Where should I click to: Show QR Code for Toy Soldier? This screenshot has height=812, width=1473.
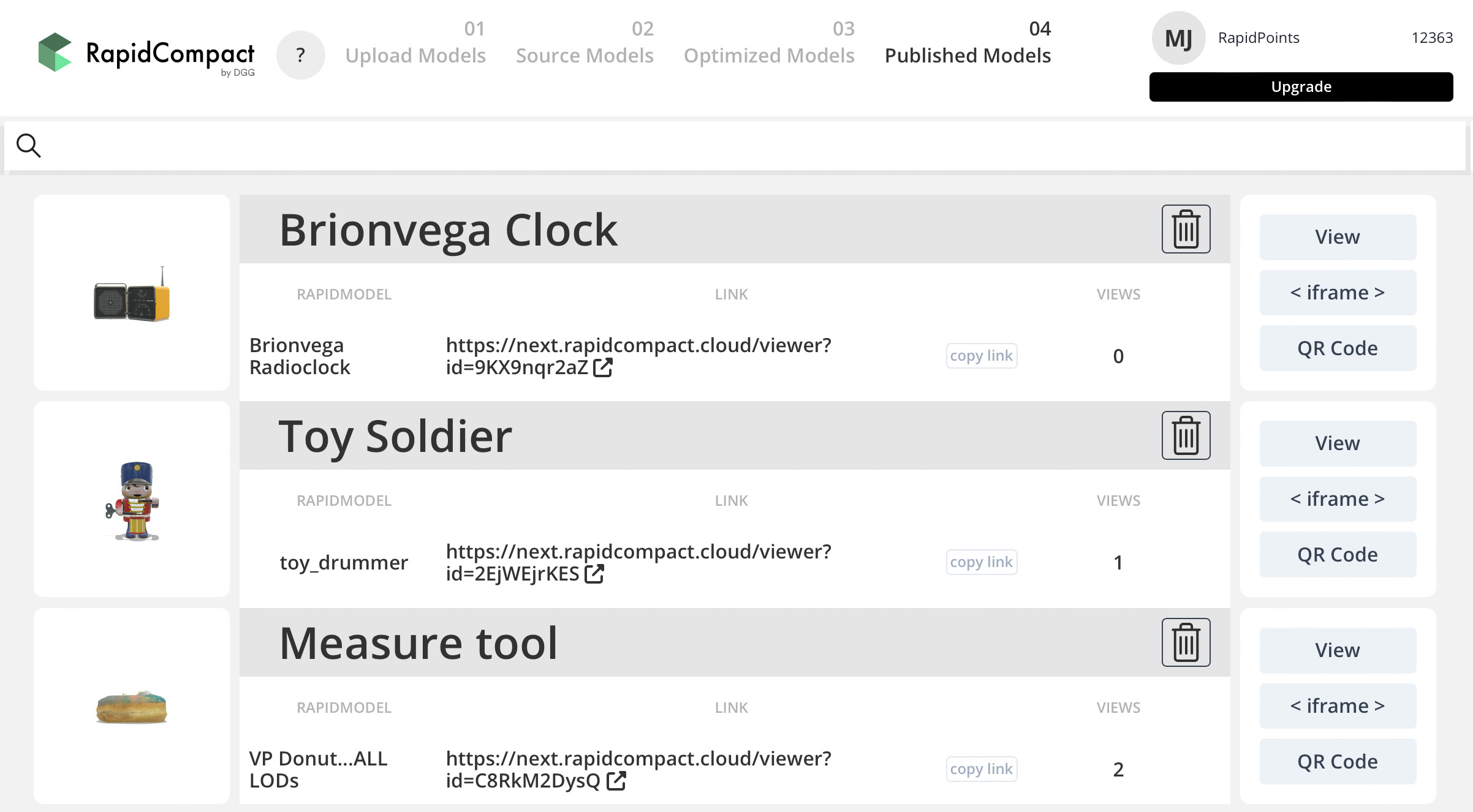pos(1338,555)
